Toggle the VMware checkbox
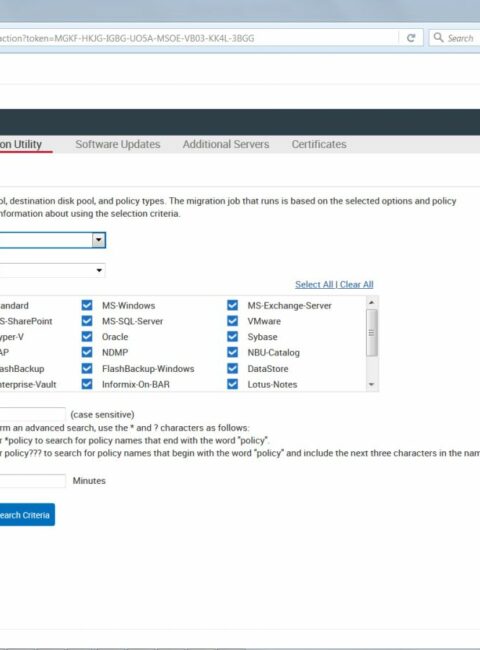The image size is (480, 650). [x=233, y=321]
